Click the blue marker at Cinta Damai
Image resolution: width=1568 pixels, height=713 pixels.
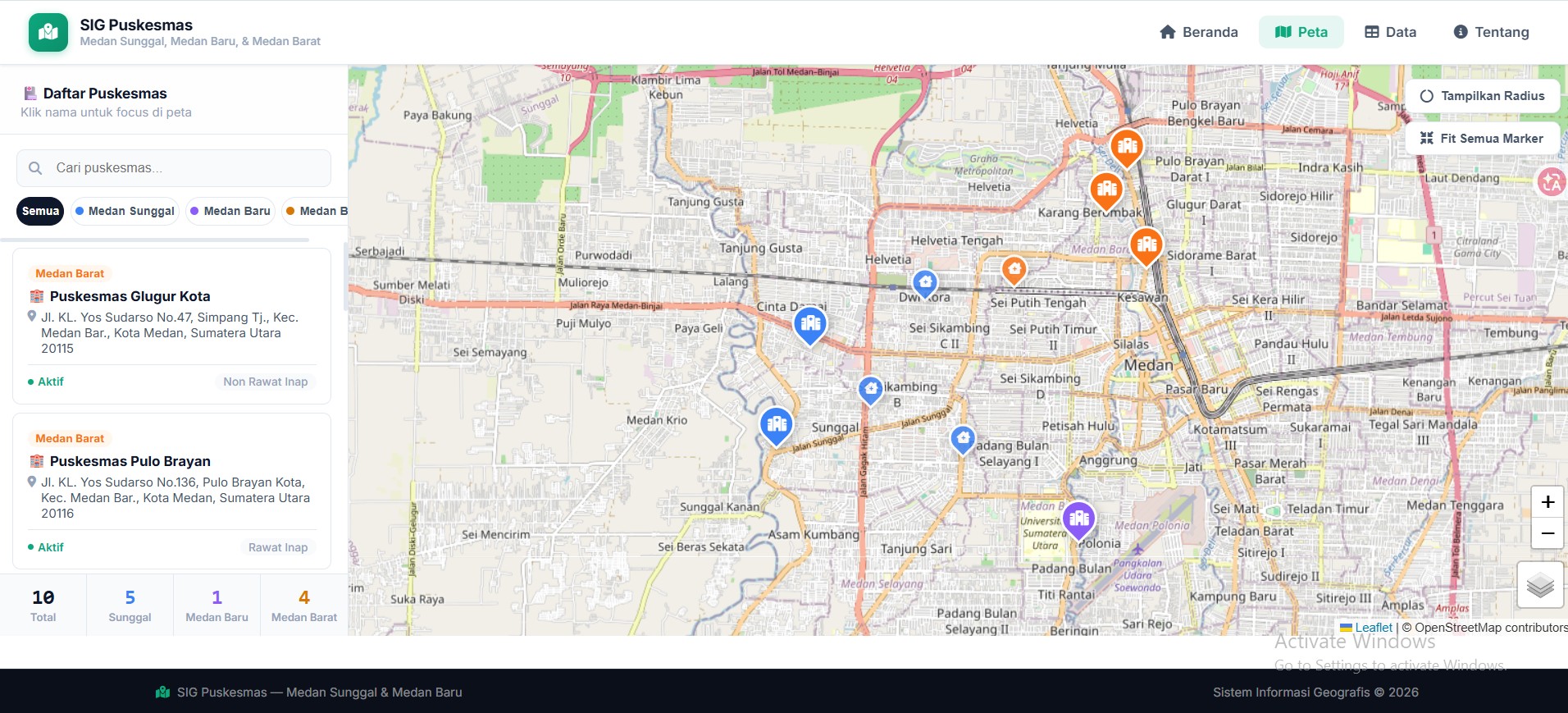tap(810, 325)
